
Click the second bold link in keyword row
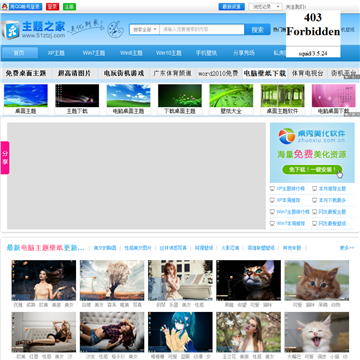tap(74, 73)
